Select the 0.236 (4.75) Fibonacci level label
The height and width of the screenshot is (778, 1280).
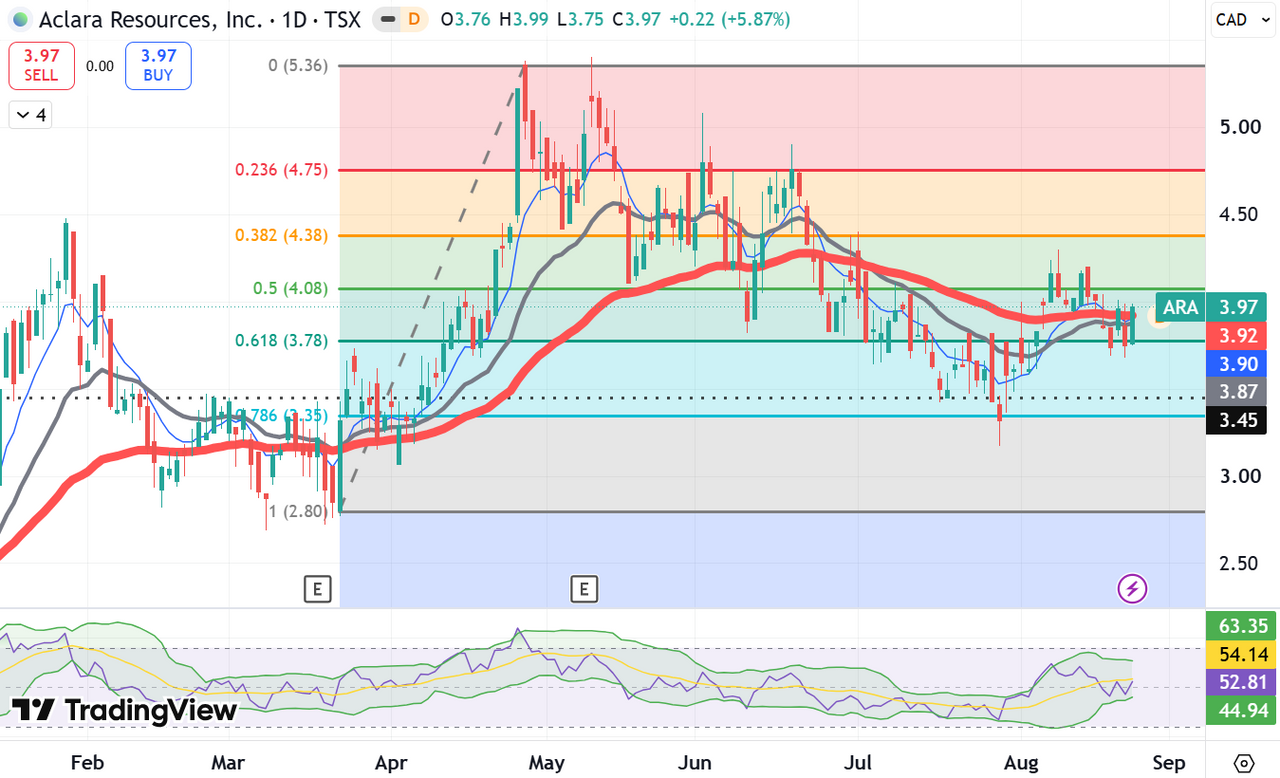coord(281,170)
